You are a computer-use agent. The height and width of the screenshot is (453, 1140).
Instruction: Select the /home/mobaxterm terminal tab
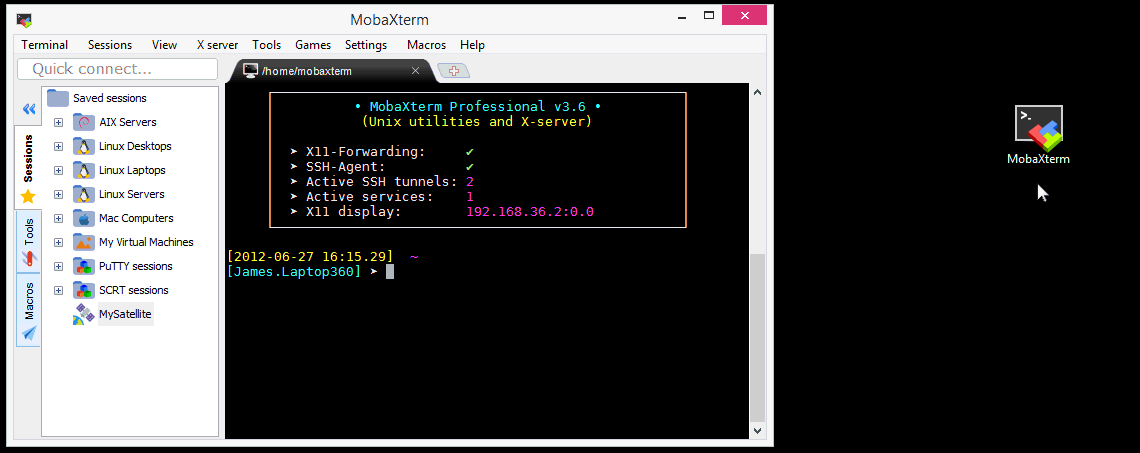click(x=332, y=71)
